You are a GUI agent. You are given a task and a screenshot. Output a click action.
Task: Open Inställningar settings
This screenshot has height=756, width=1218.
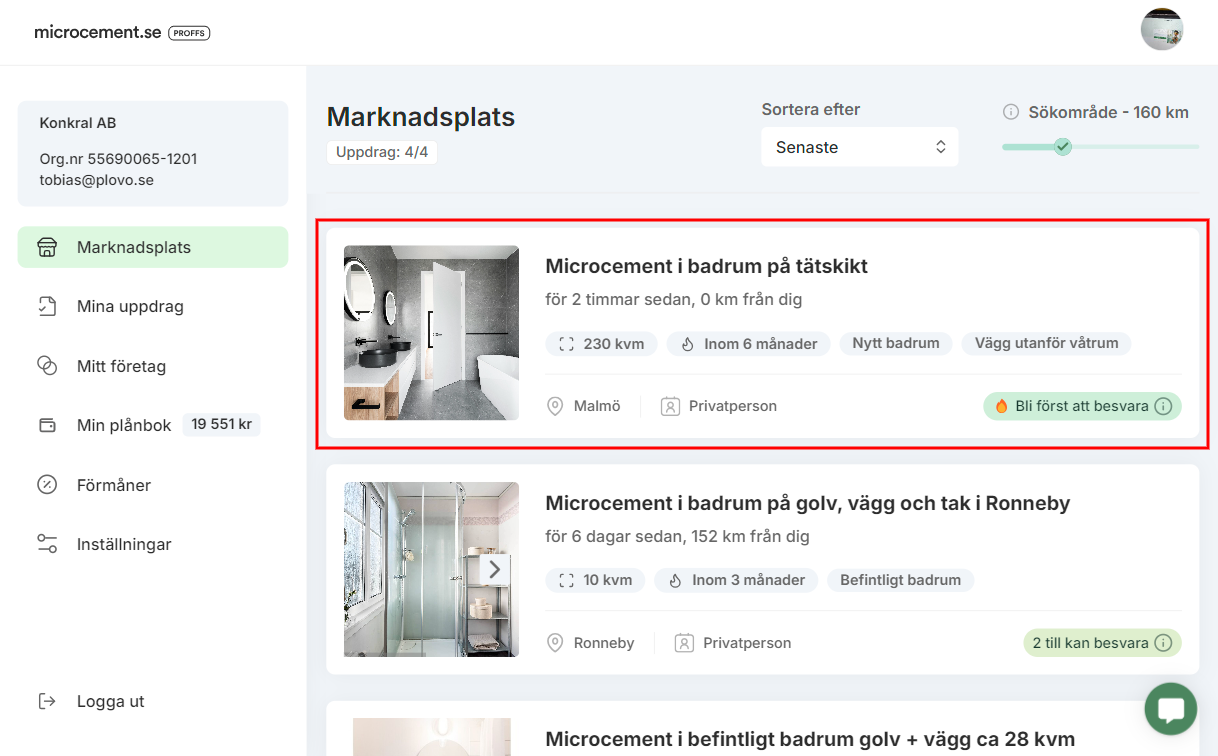[x=153, y=544]
